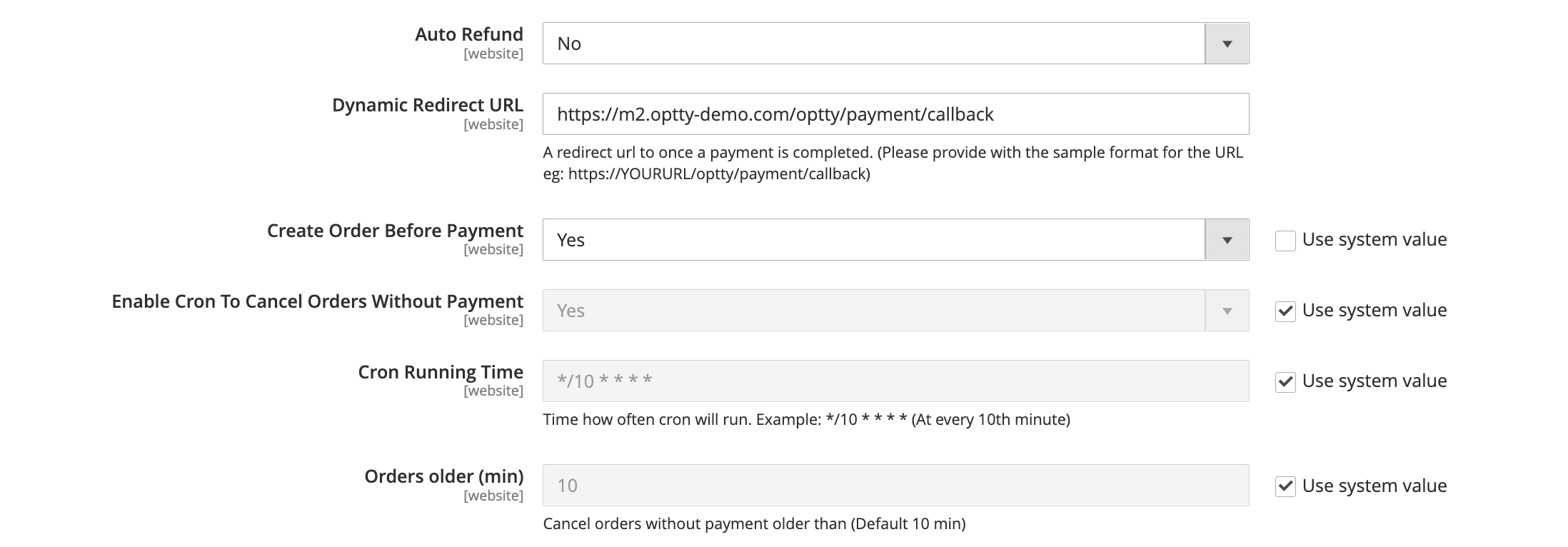
Task: Click the Enable Cron To Cancel Orders dropdown
Action: (x=873, y=311)
